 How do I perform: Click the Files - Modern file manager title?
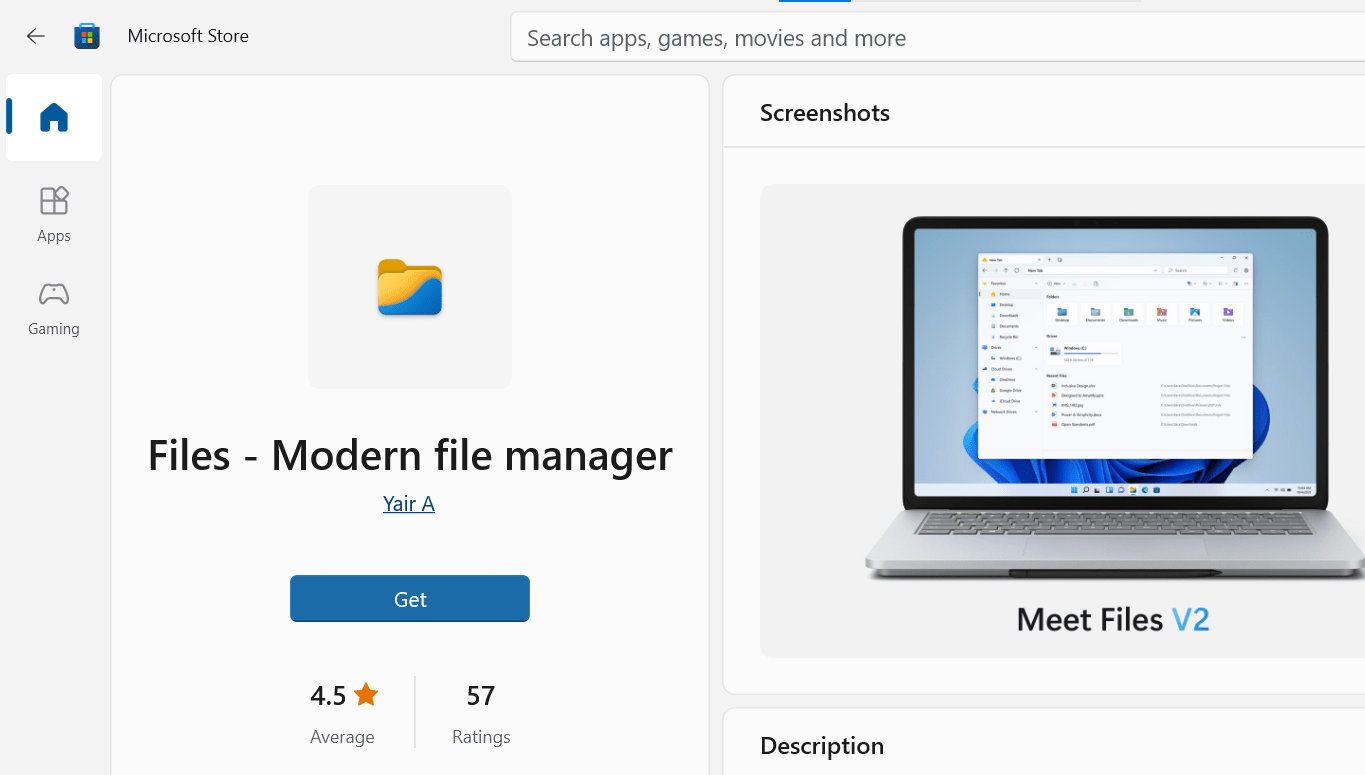point(410,455)
